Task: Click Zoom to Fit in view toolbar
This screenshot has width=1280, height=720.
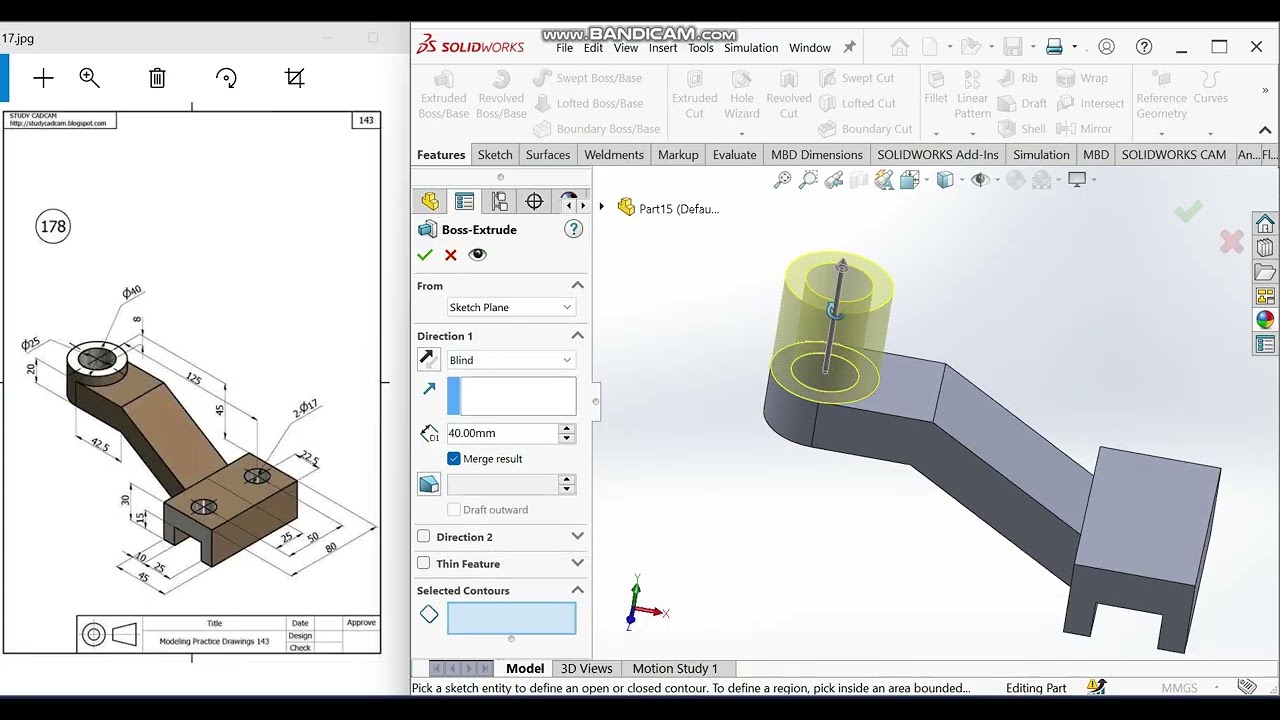Action: tap(782, 180)
